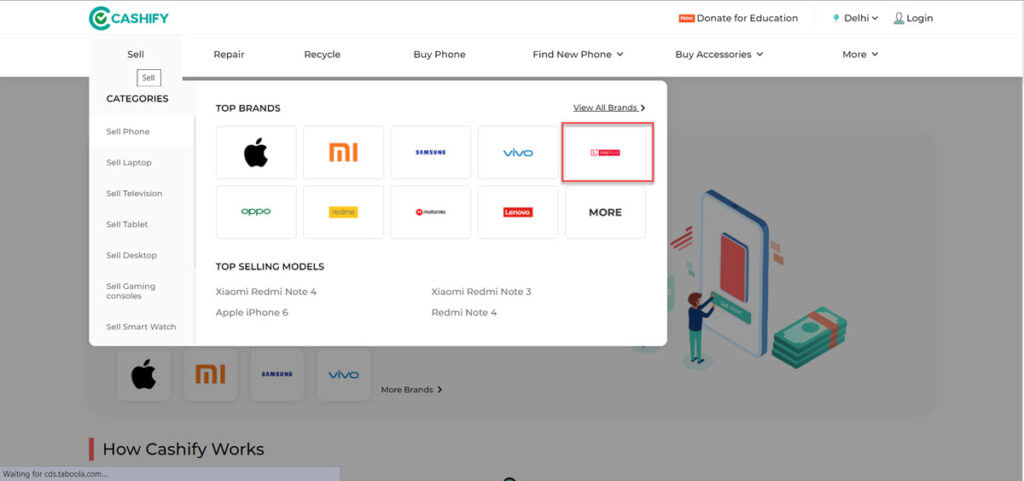Select the Vivo logo in the background page
This screenshot has width=1024, height=481.
point(344,375)
